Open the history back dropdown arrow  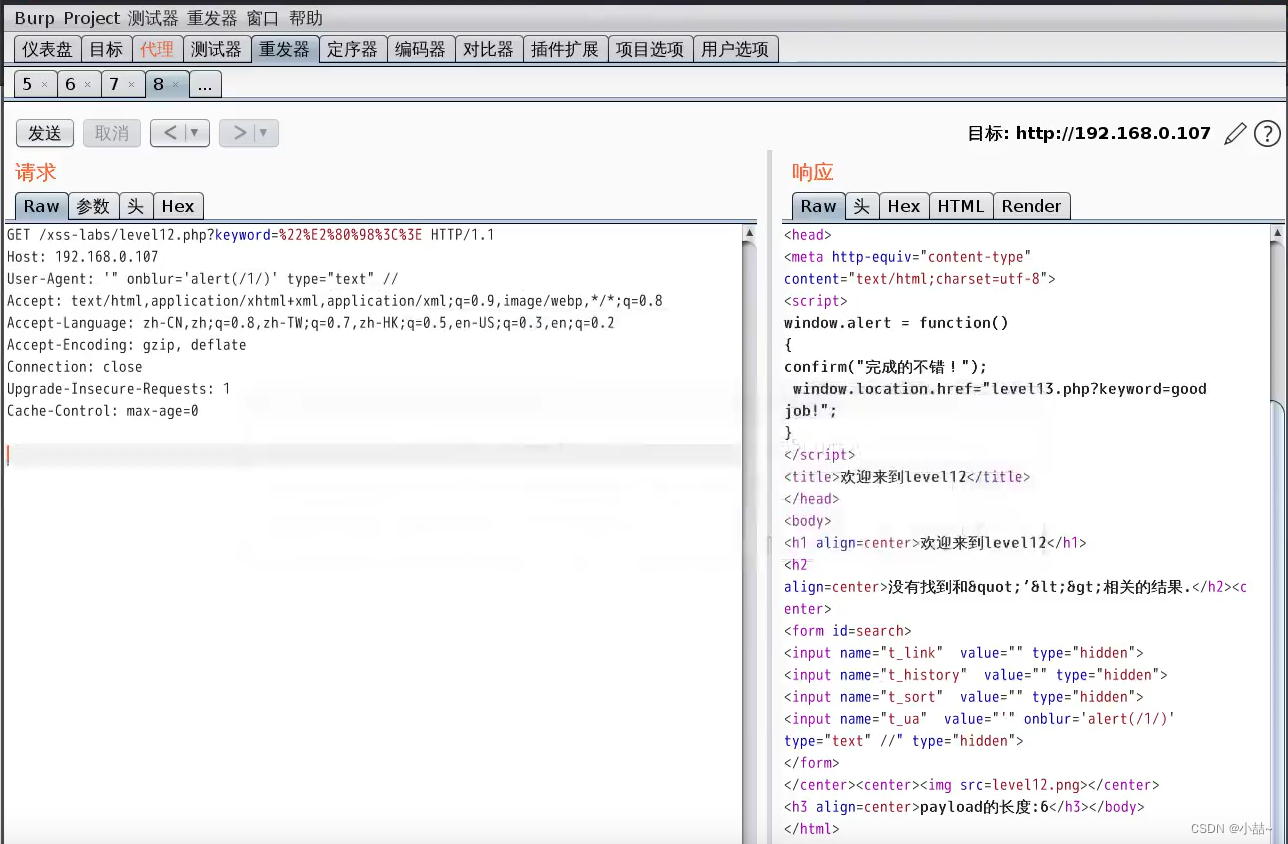195,133
